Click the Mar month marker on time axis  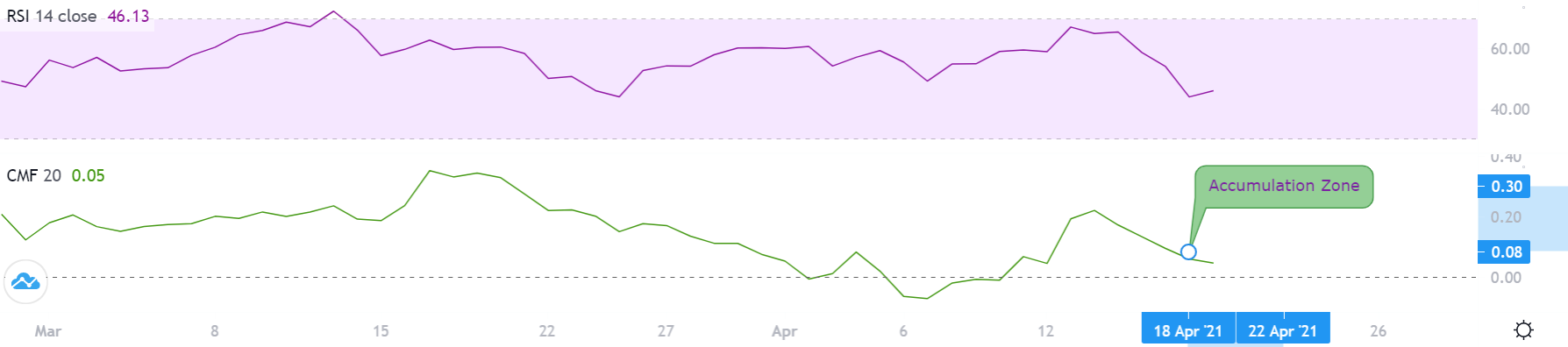[x=48, y=331]
